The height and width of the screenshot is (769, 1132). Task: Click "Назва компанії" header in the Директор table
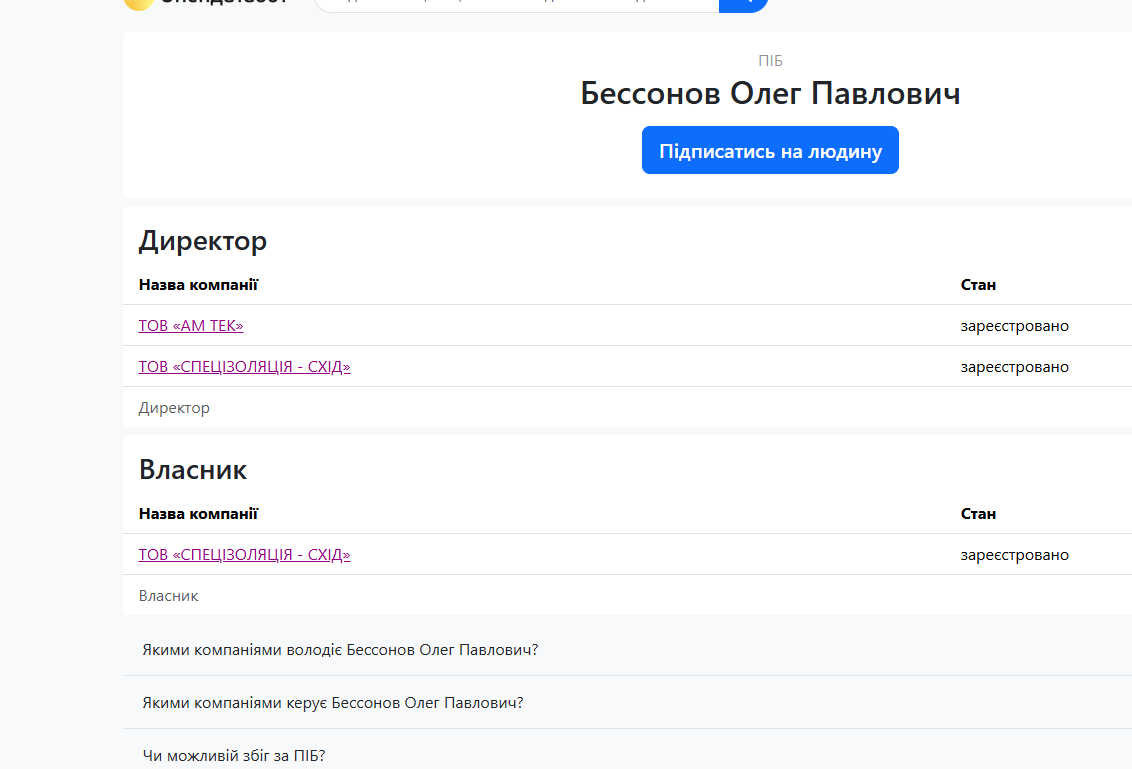(198, 284)
